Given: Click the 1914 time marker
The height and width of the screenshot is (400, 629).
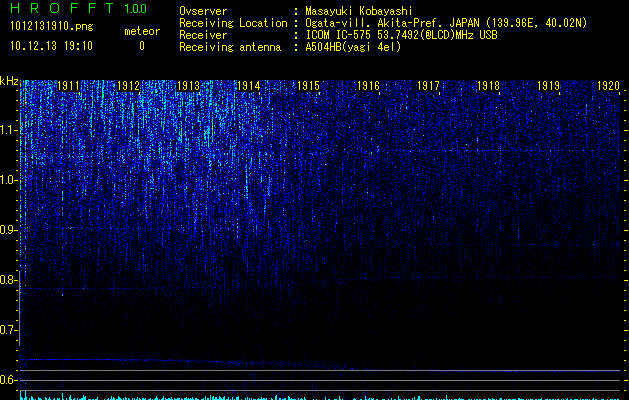Looking at the screenshot, I should click(x=248, y=86).
